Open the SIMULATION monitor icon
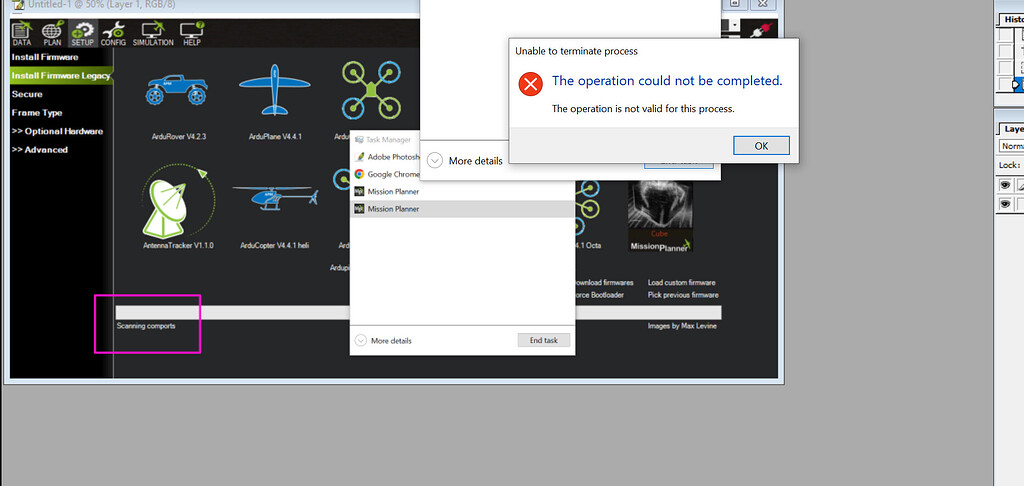The width and height of the screenshot is (1024, 486). pyautogui.click(x=153, y=34)
